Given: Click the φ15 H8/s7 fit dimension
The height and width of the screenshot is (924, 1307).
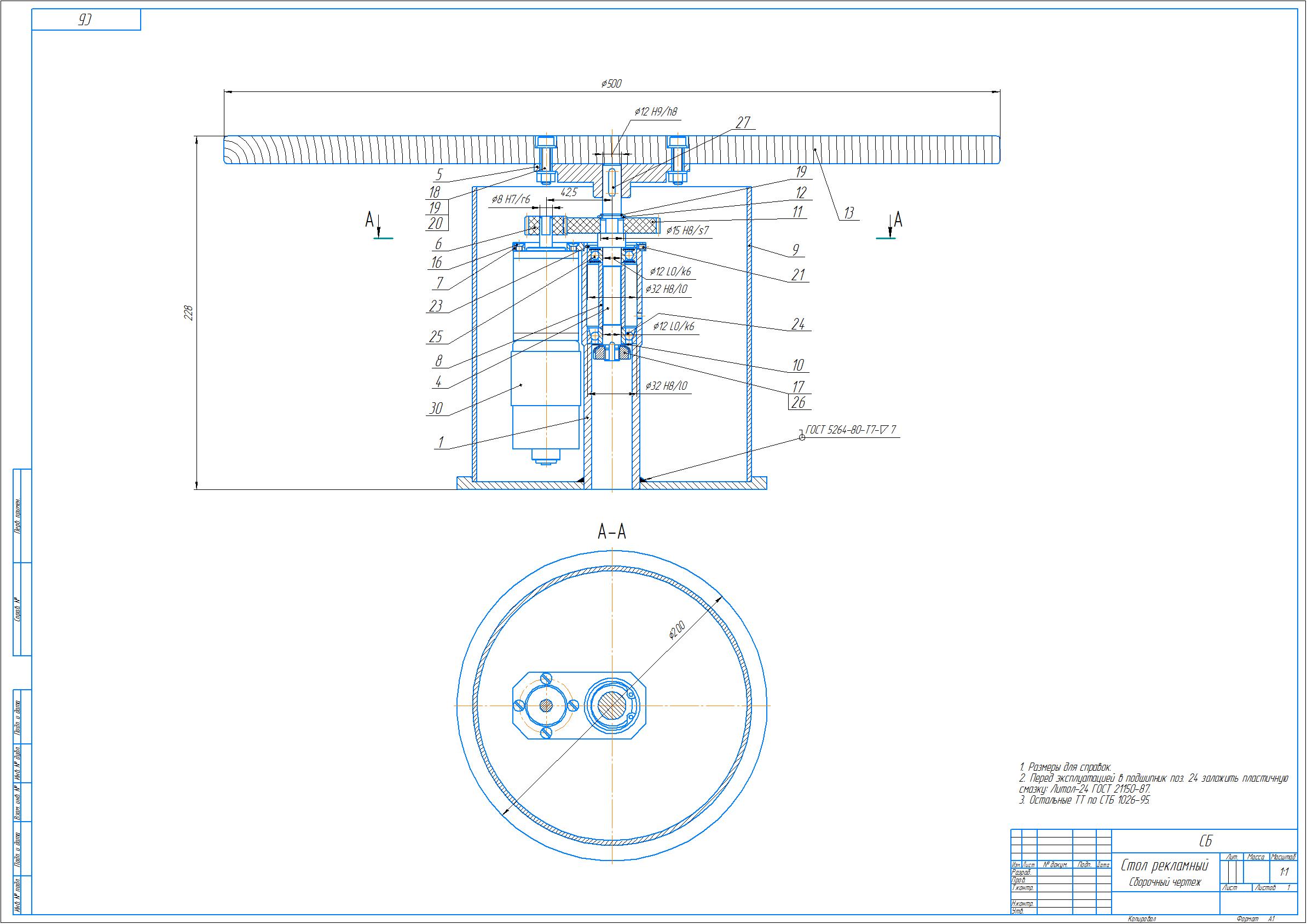Looking at the screenshot, I should 687,230.
